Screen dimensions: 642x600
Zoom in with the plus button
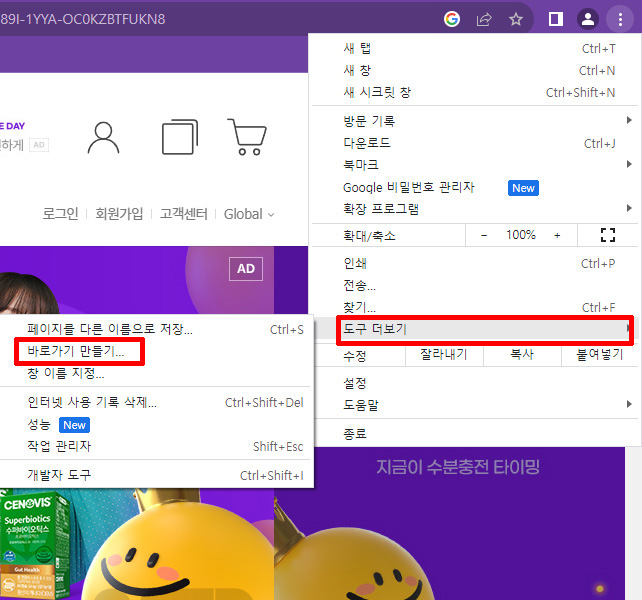[x=557, y=235]
